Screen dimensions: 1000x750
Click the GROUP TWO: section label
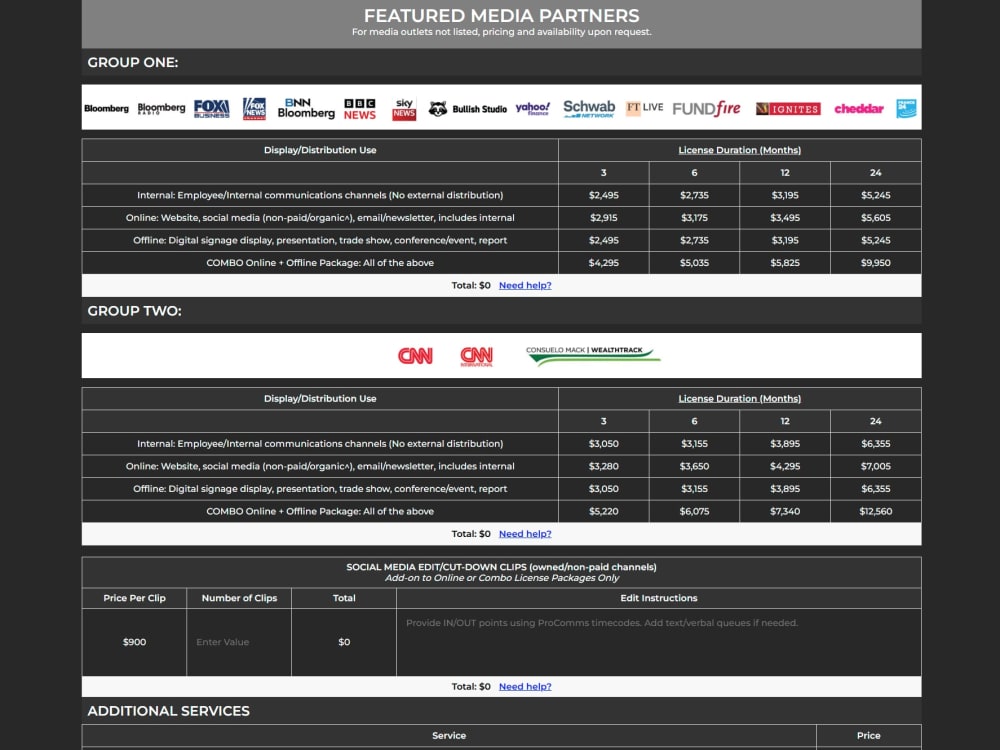coord(135,311)
